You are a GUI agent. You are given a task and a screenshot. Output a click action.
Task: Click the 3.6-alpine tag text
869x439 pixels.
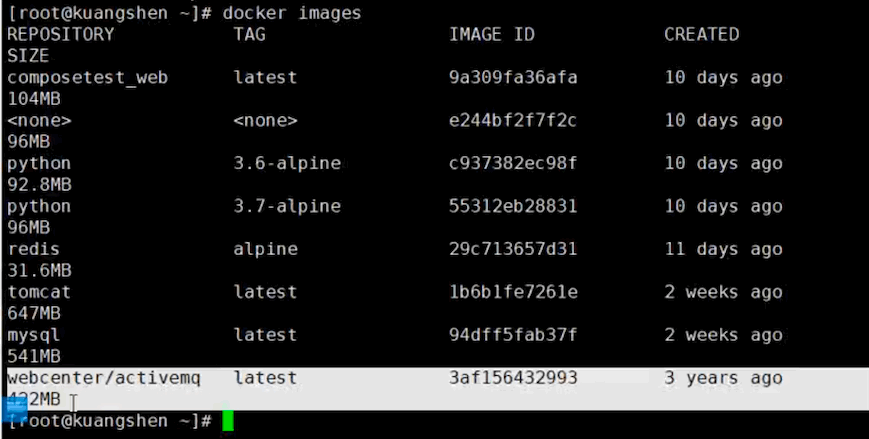[287, 164]
